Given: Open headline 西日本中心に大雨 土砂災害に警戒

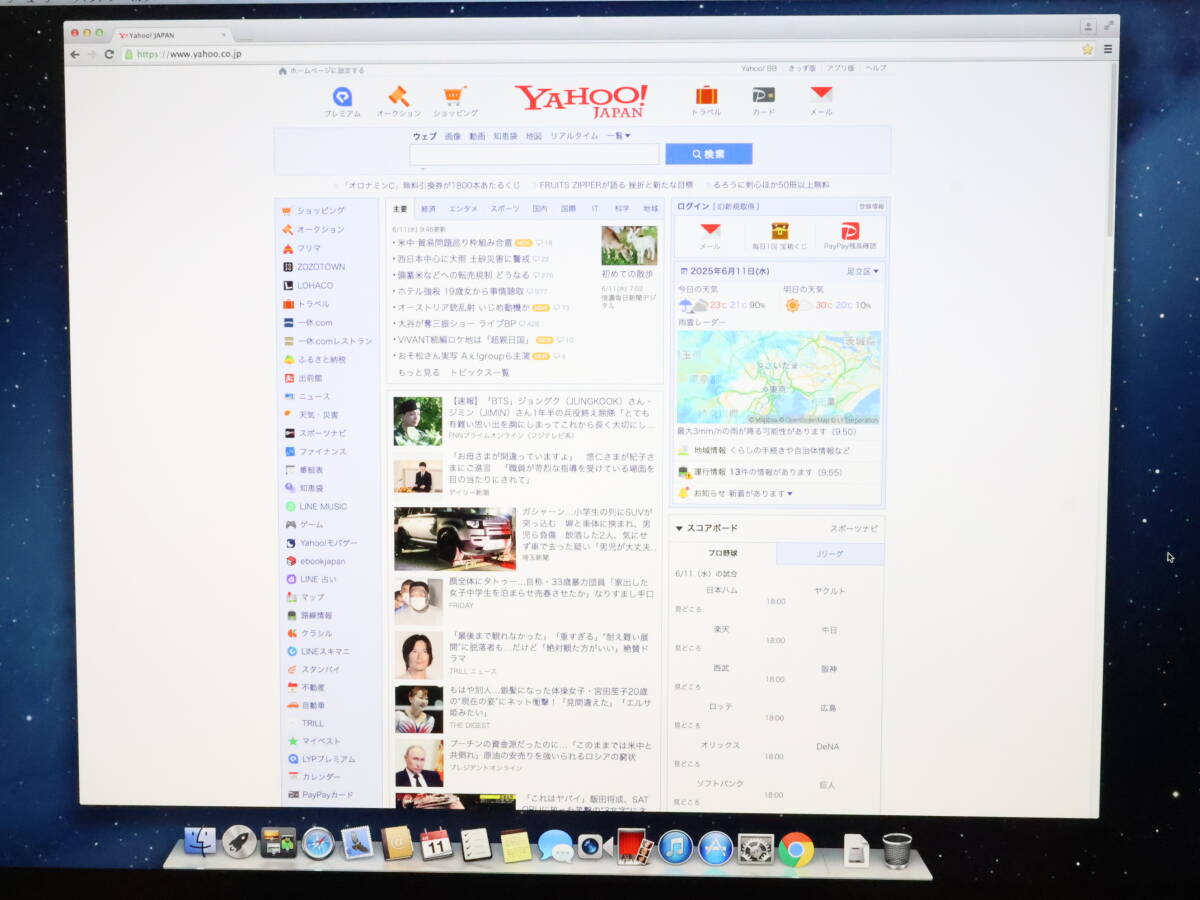Looking at the screenshot, I should point(464,259).
